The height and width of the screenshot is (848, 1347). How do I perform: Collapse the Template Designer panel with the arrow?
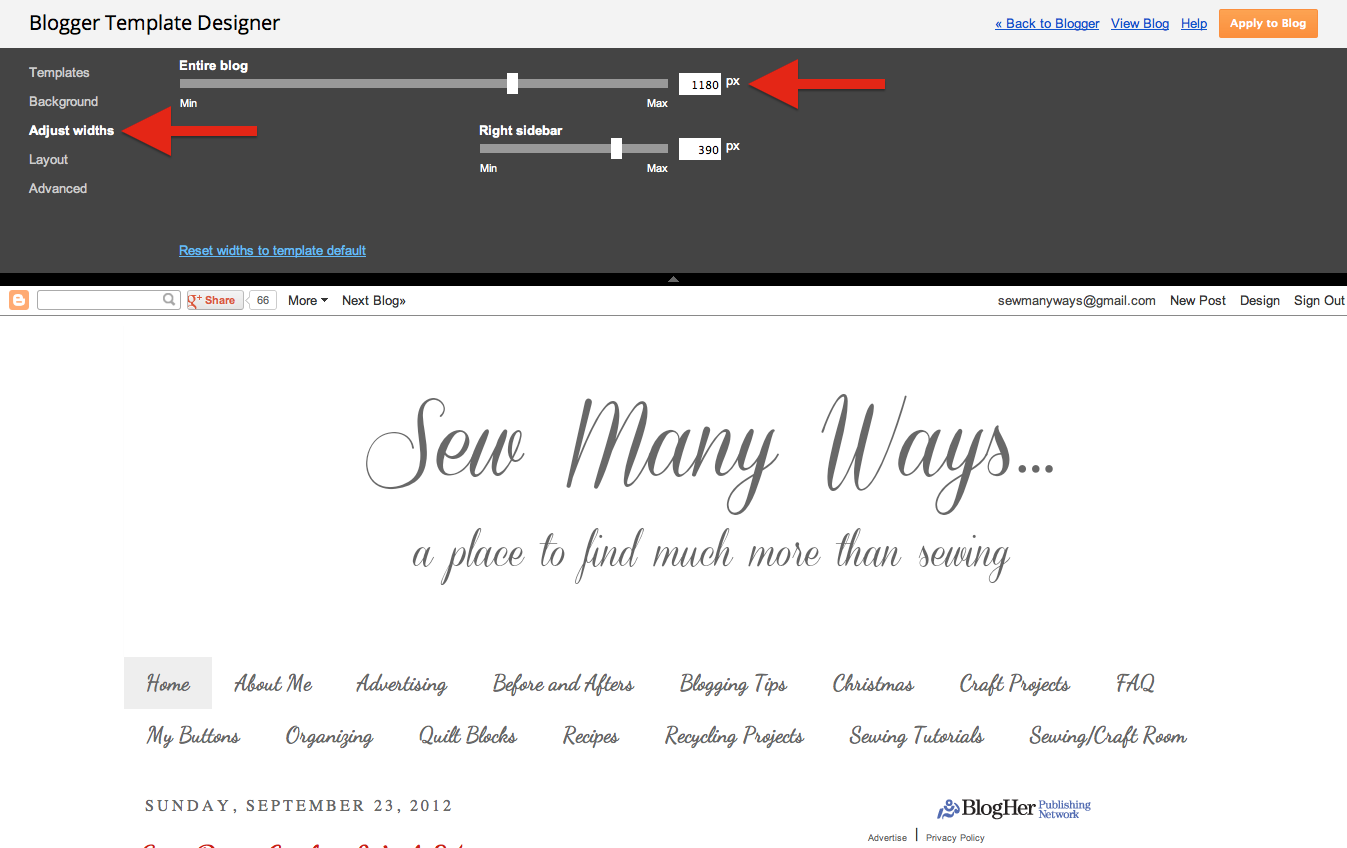[x=673, y=280]
